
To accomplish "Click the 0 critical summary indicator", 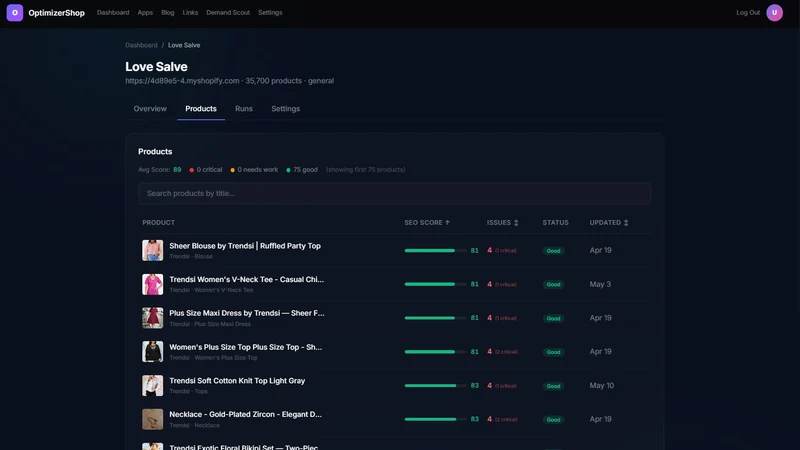I will 206,170.
